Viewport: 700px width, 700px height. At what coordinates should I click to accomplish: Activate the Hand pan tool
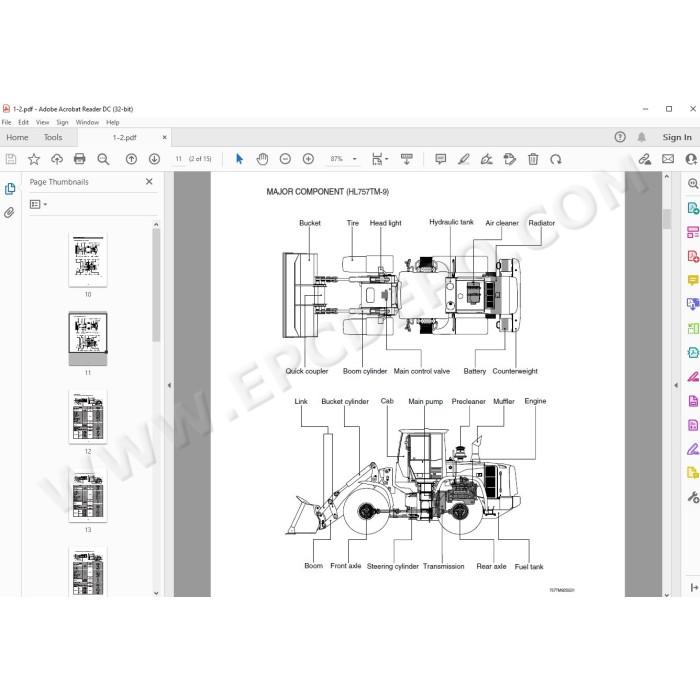coord(262,159)
